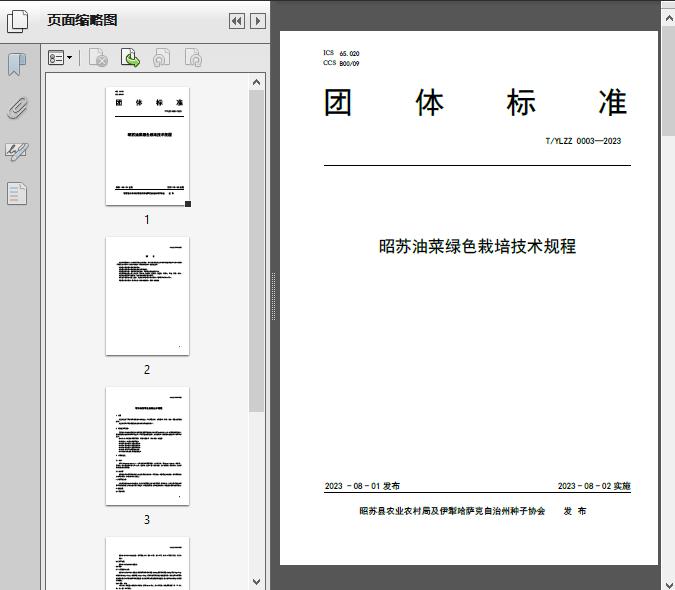Collapse the panel with double-left-arrow button

(237, 21)
